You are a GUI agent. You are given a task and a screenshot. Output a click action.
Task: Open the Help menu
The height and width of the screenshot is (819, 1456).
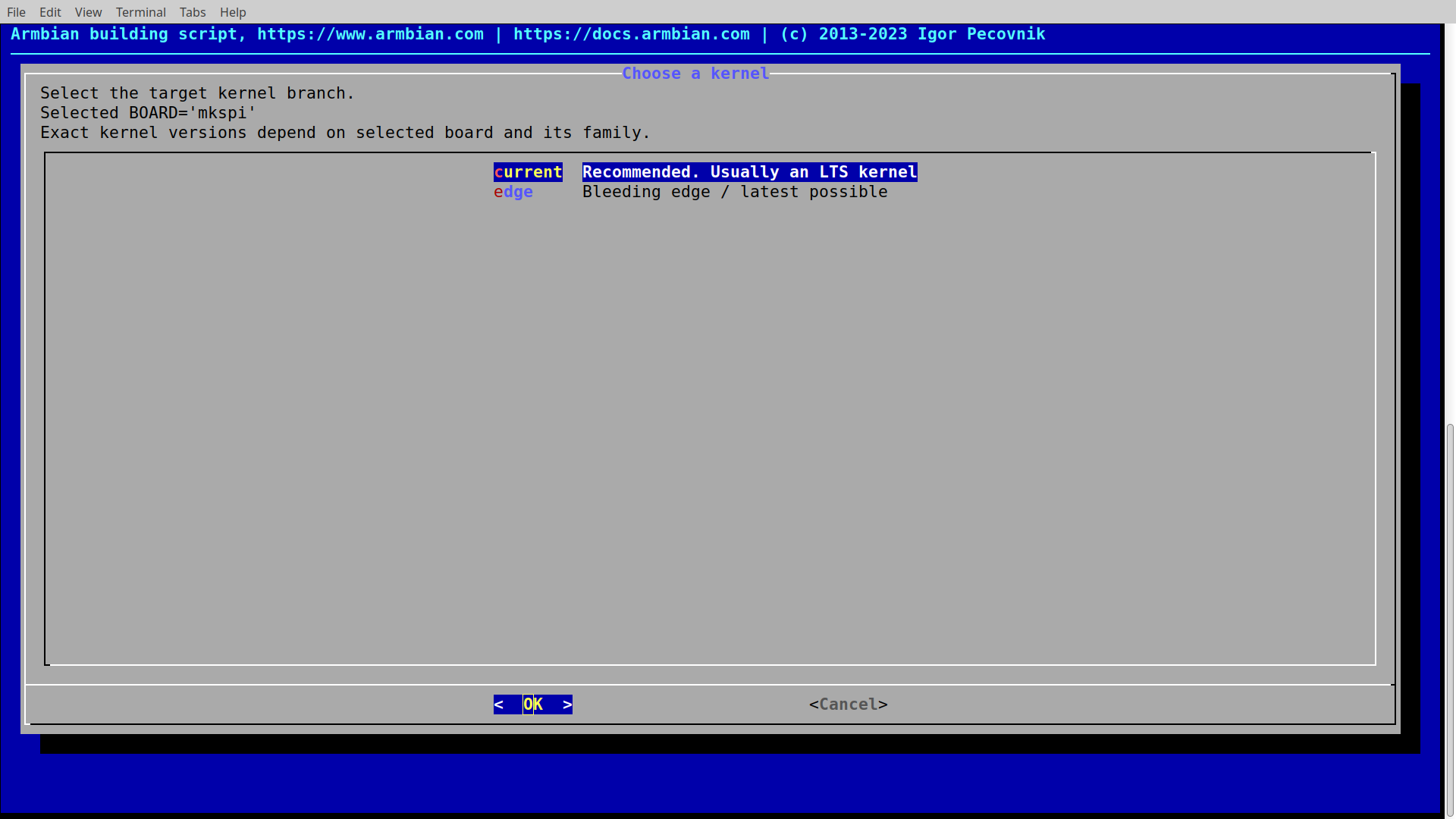(x=233, y=12)
